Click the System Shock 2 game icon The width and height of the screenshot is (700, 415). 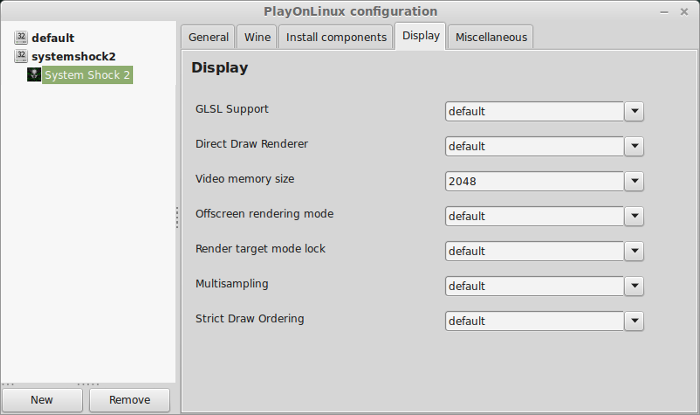(x=34, y=75)
